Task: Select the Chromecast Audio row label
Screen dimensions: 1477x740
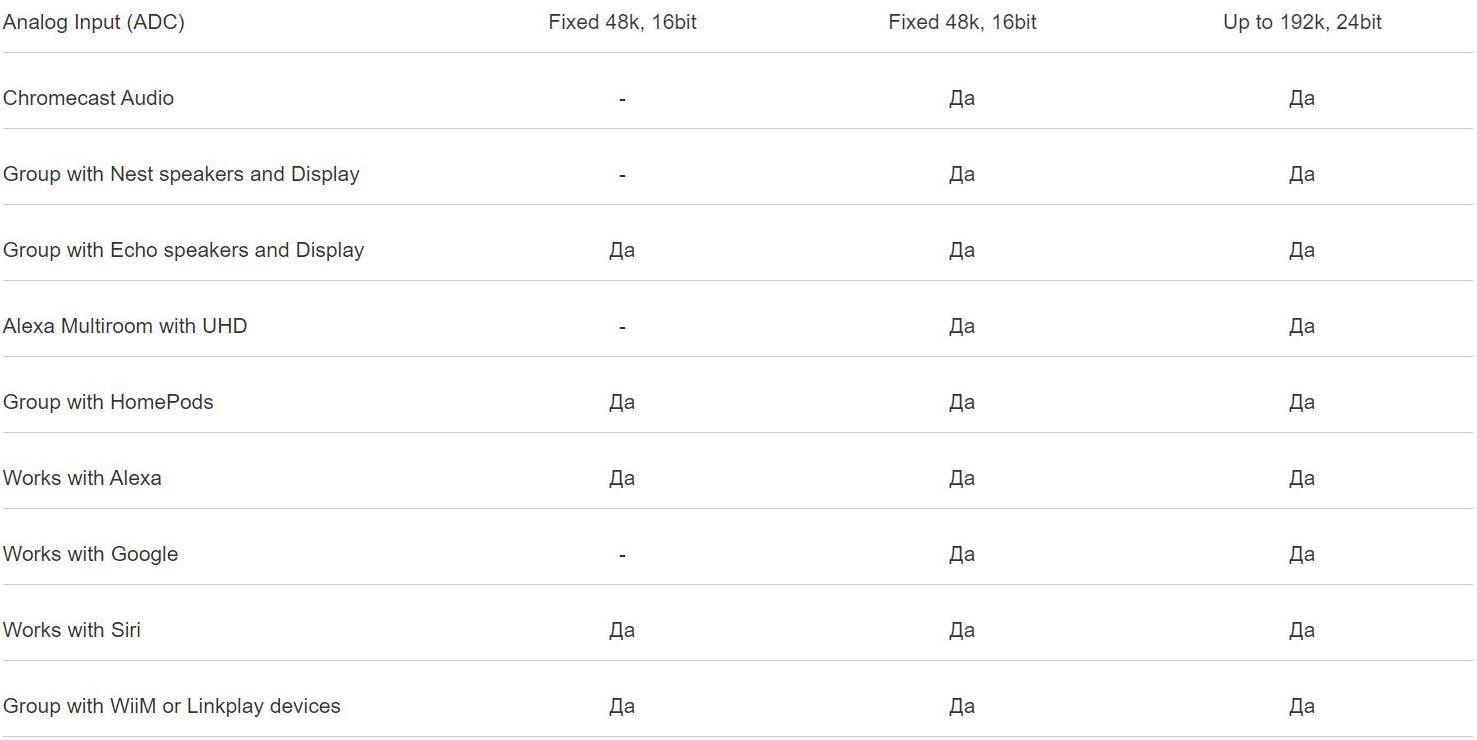Action: (88, 98)
